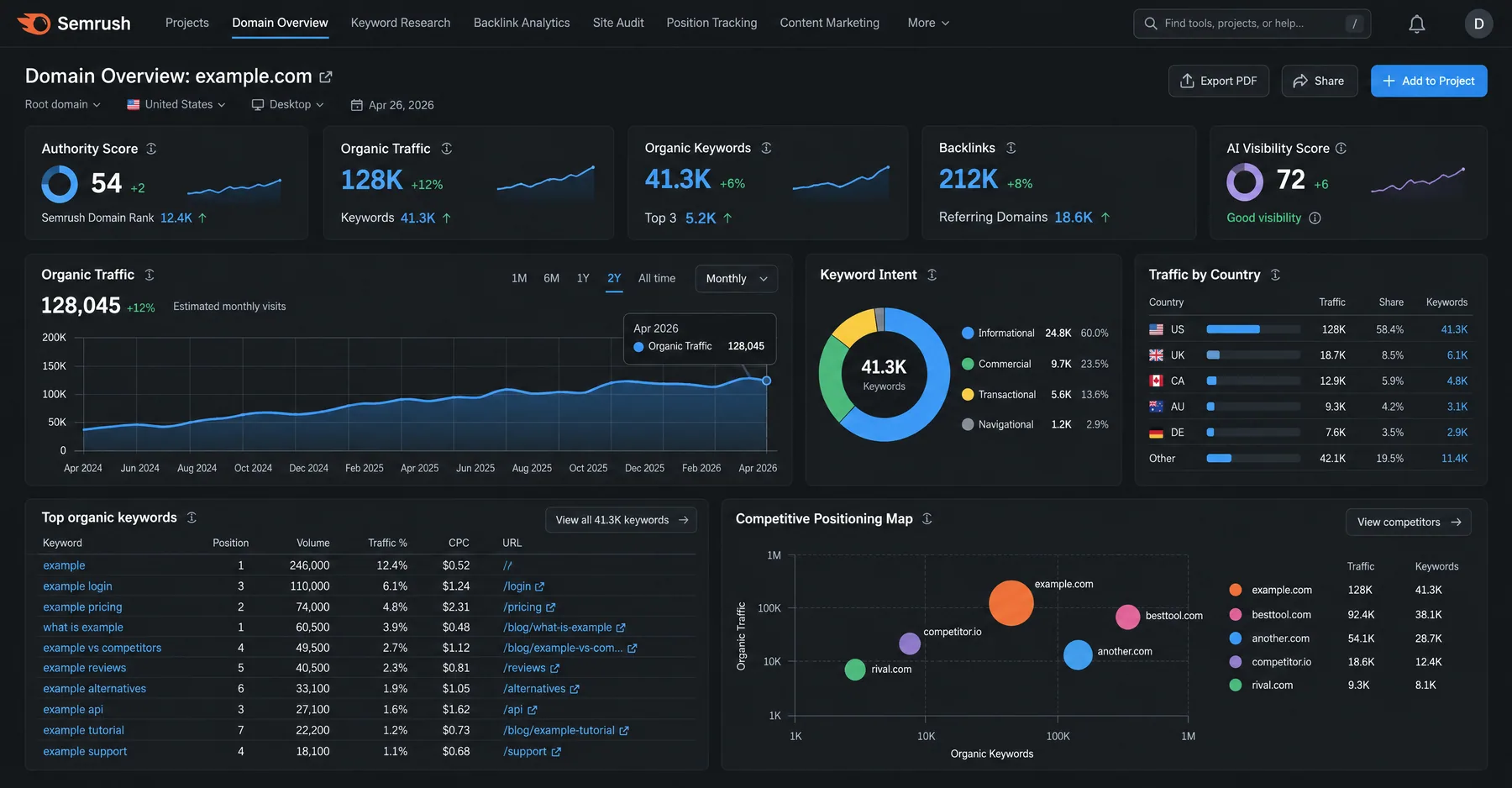Select the 6M time range
1512x788 pixels.
[x=551, y=278]
